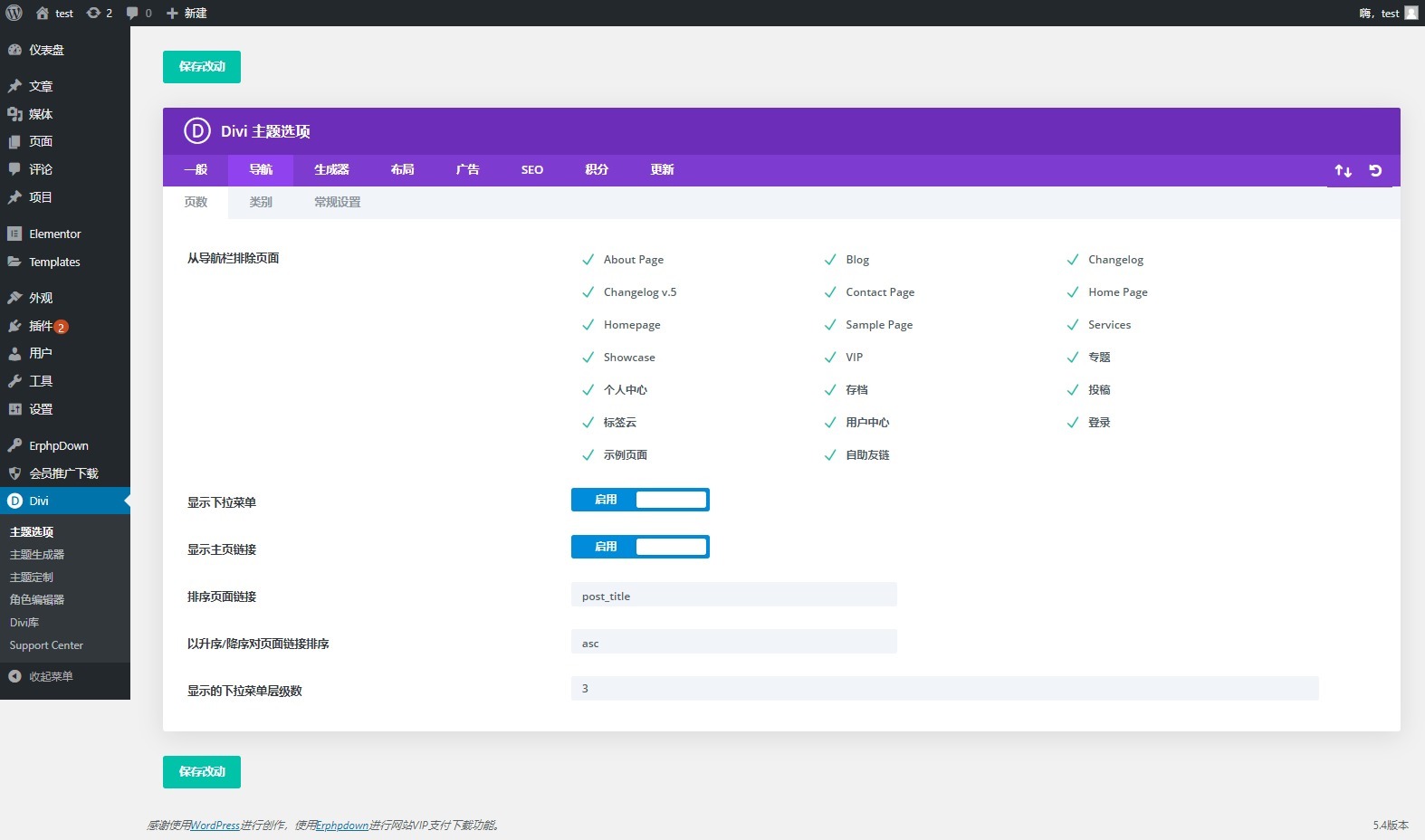
Task: Switch to the 布局 layout tab
Action: click(402, 170)
